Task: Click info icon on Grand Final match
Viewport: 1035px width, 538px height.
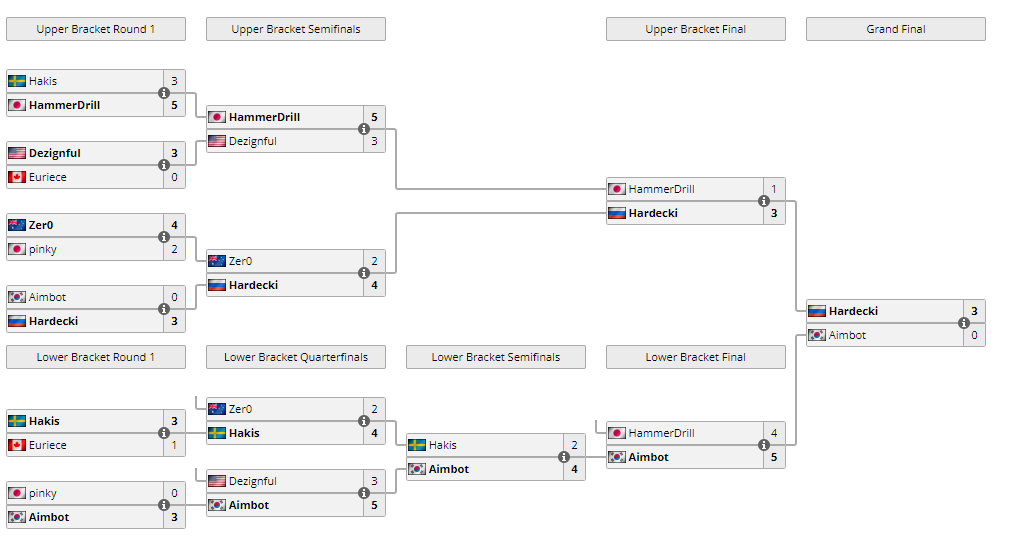Action: click(964, 323)
